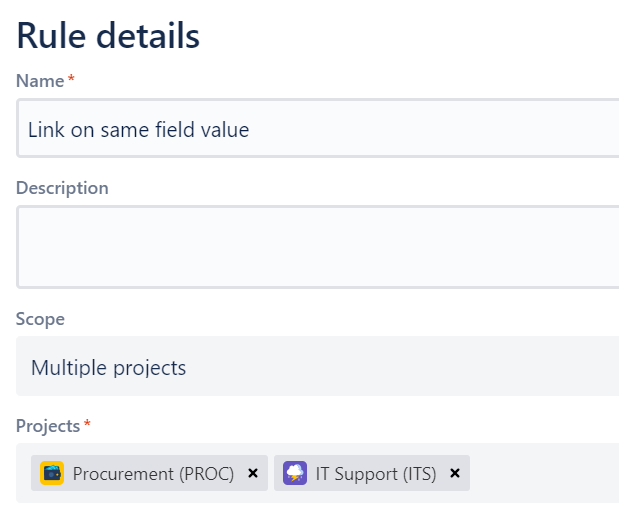Screen dimensions: 619x520
Task: Click the IT Support project avatar icon
Action: (295, 473)
